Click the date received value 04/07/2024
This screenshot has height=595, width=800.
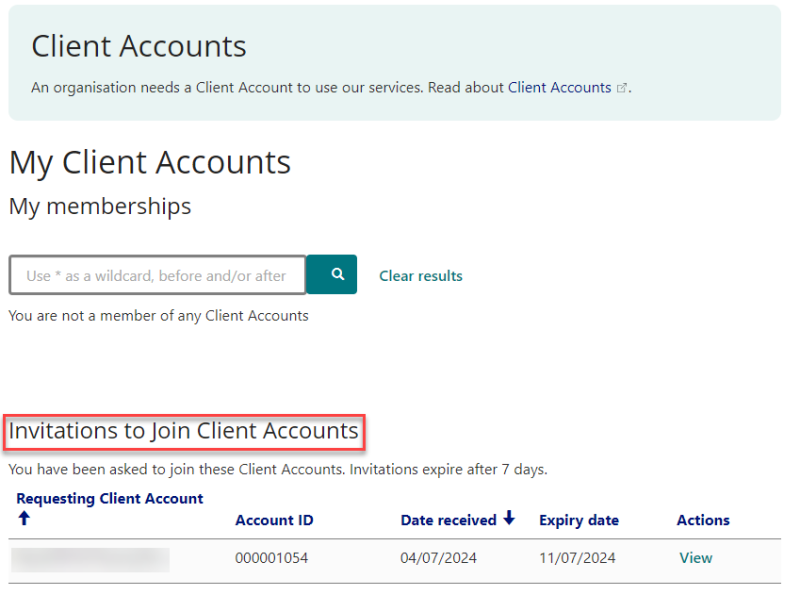pyautogui.click(x=436, y=558)
